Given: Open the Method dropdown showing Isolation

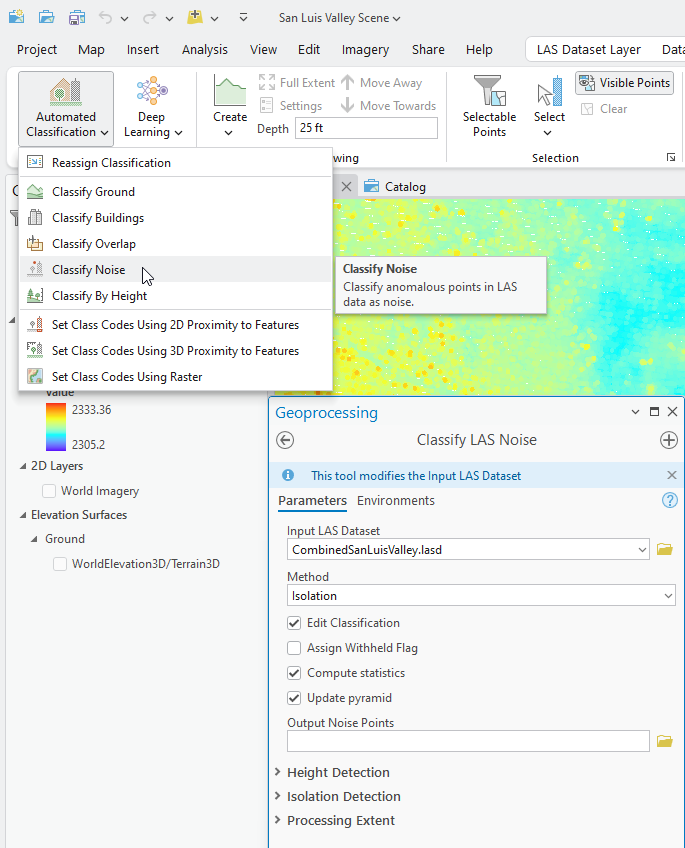Looking at the screenshot, I should tap(481, 596).
